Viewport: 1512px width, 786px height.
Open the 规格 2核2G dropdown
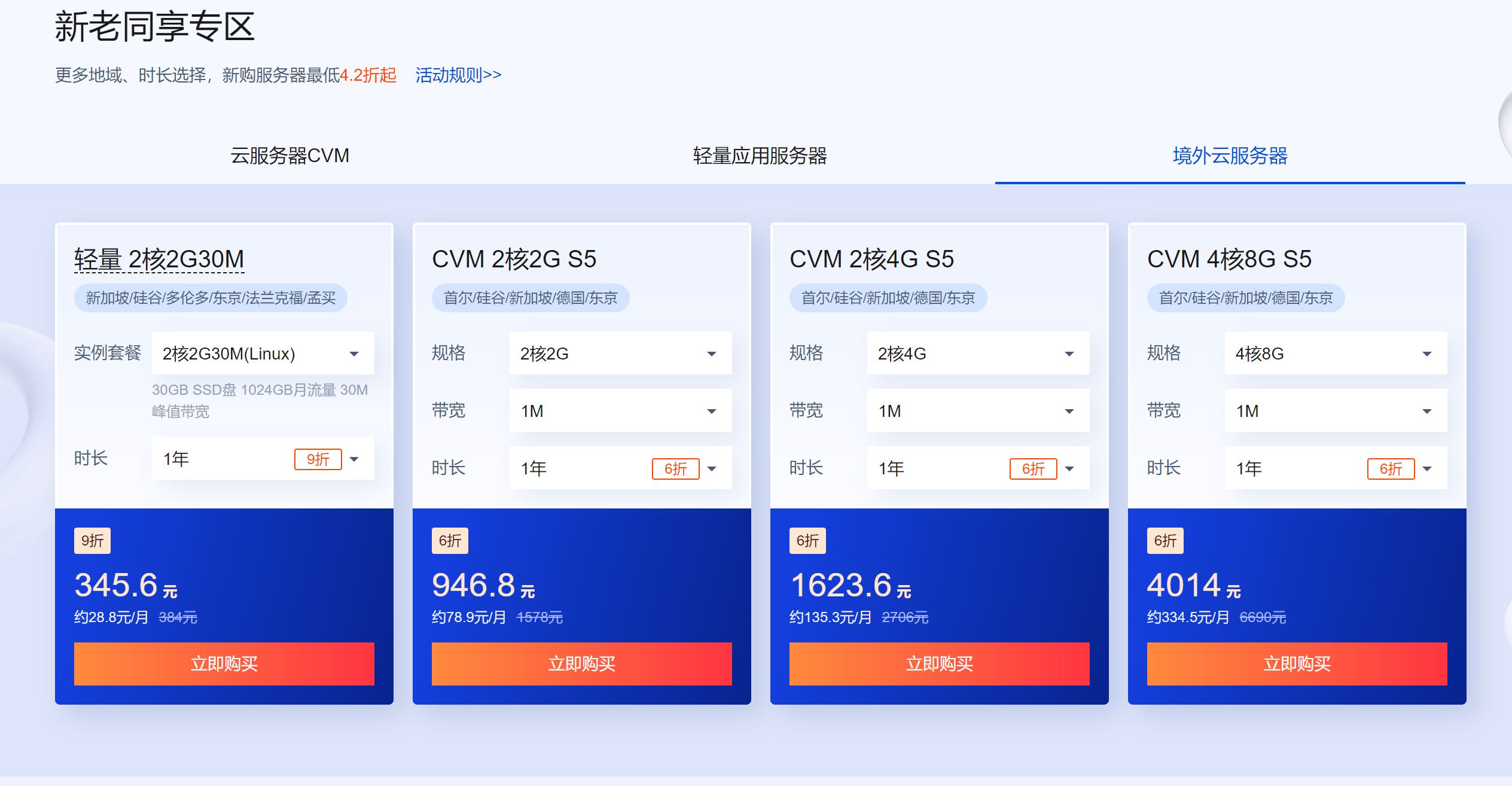click(x=621, y=354)
